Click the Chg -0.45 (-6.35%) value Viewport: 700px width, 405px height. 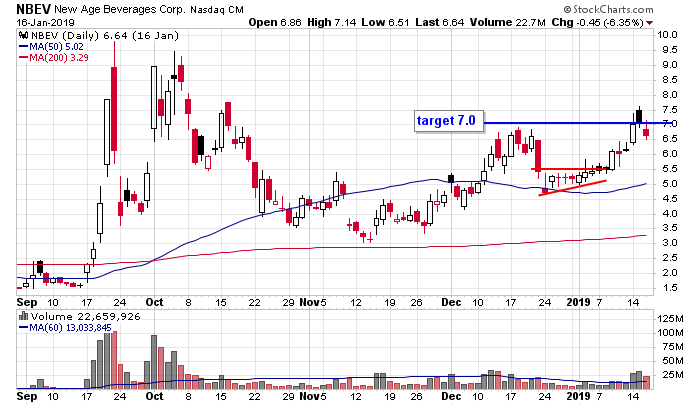coord(598,22)
